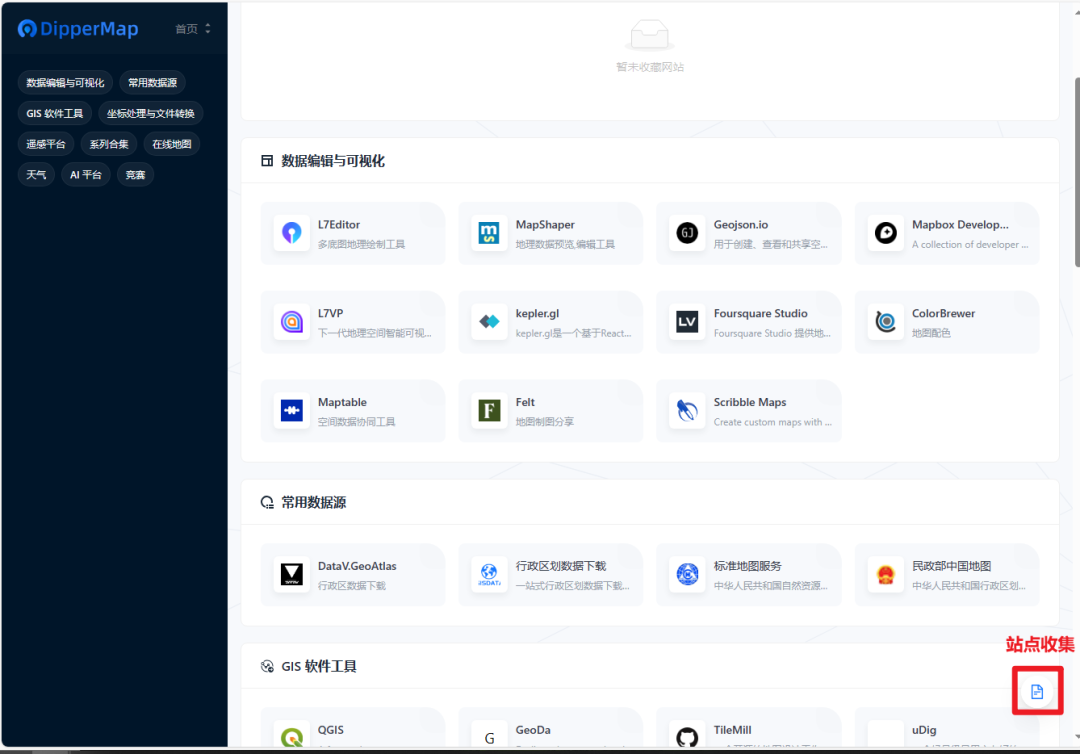The height and width of the screenshot is (754, 1080).
Task: Select the Maptable collaboration tool icon
Action: click(291, 411)
